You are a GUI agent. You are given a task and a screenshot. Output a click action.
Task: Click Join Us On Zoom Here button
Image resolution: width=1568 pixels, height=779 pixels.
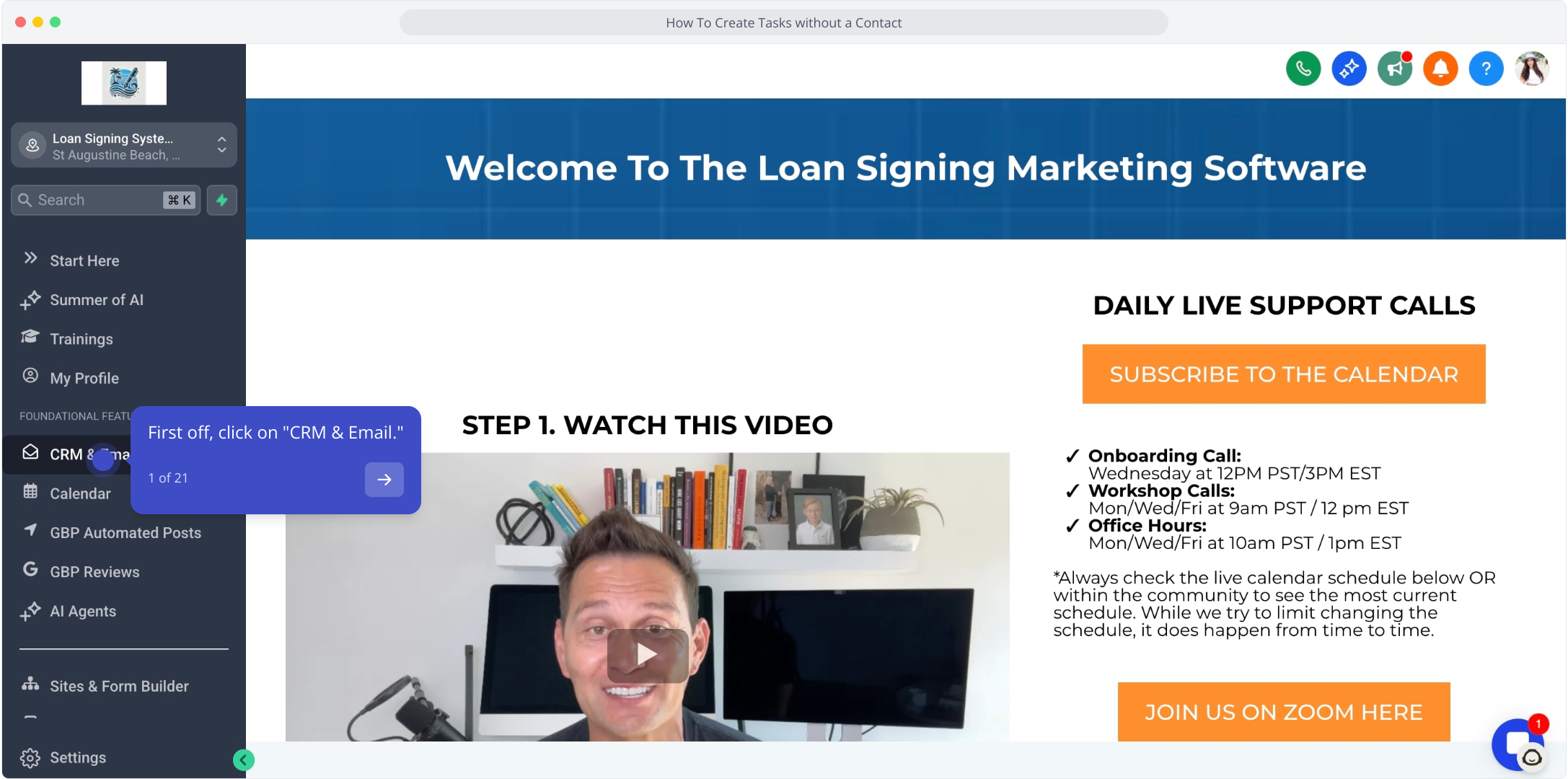[x=1284, y=712]
